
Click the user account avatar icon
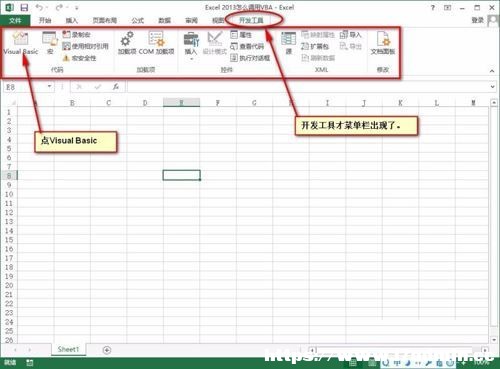point(493,21)
